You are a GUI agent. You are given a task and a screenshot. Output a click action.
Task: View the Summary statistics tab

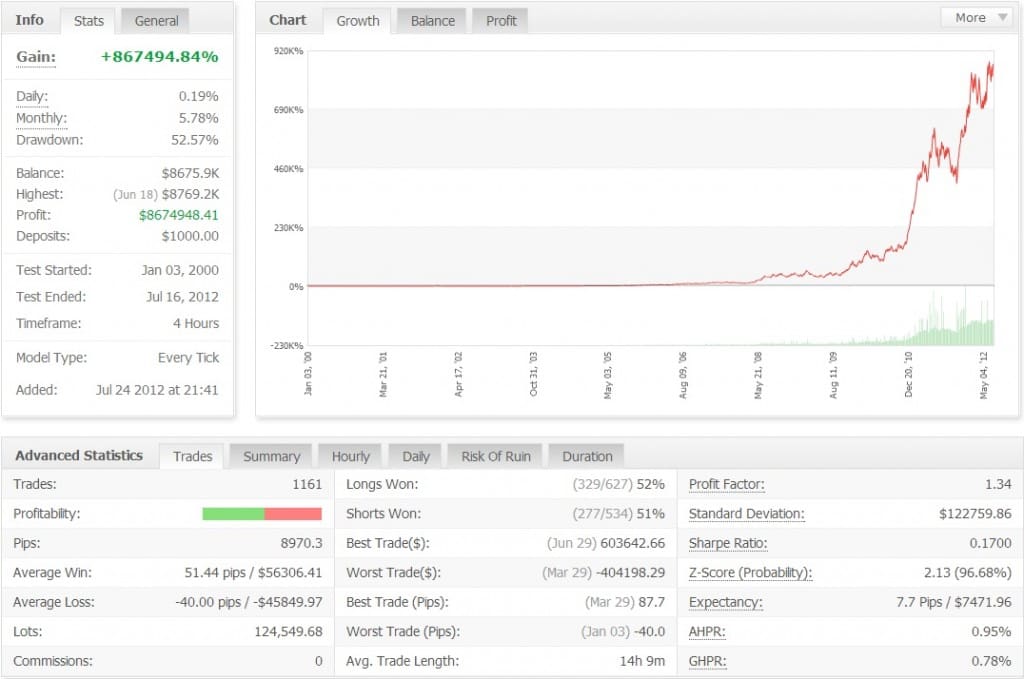272,456
